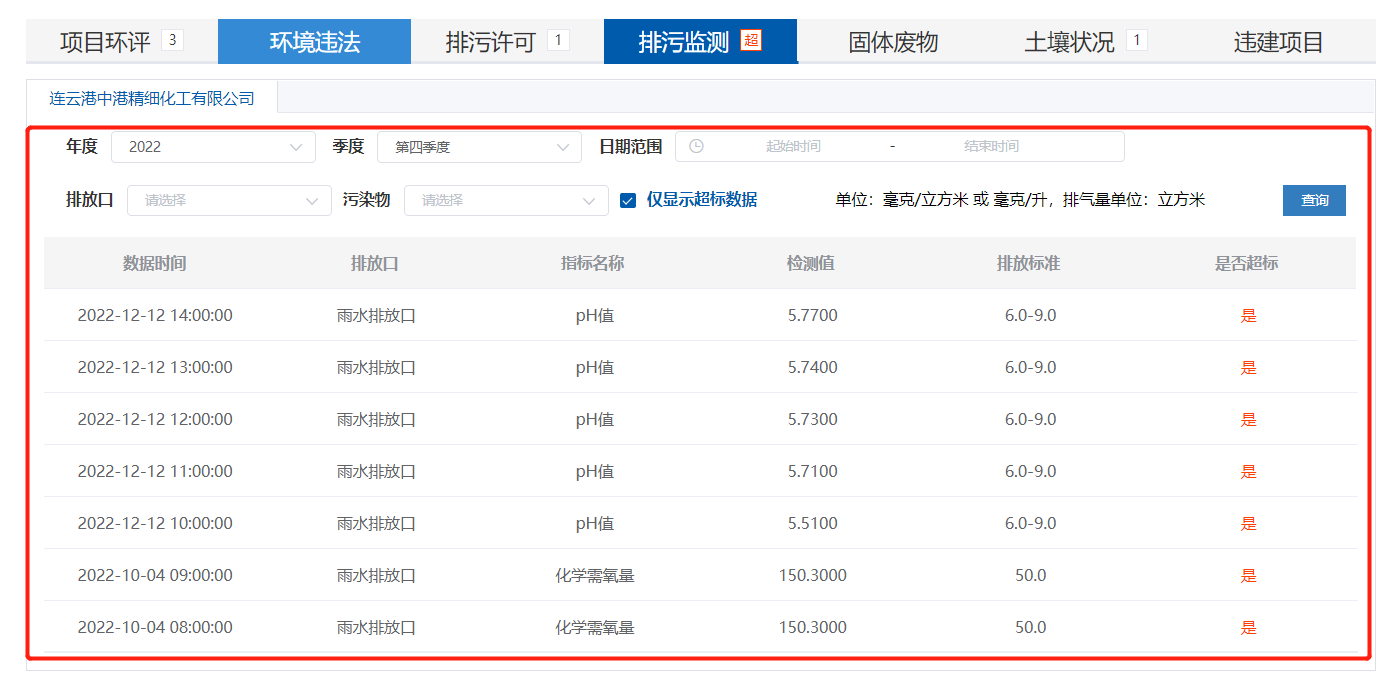1381x676 pixels.
Task: Click the 起始时间 start date input
Action: [x=793, y=146]
